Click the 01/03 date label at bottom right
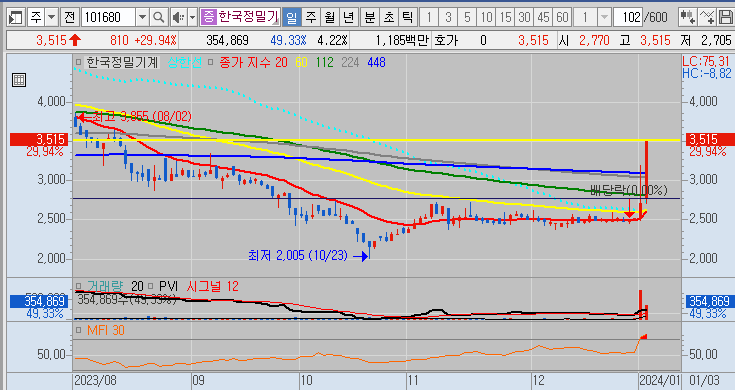 [x=704, y=380]
